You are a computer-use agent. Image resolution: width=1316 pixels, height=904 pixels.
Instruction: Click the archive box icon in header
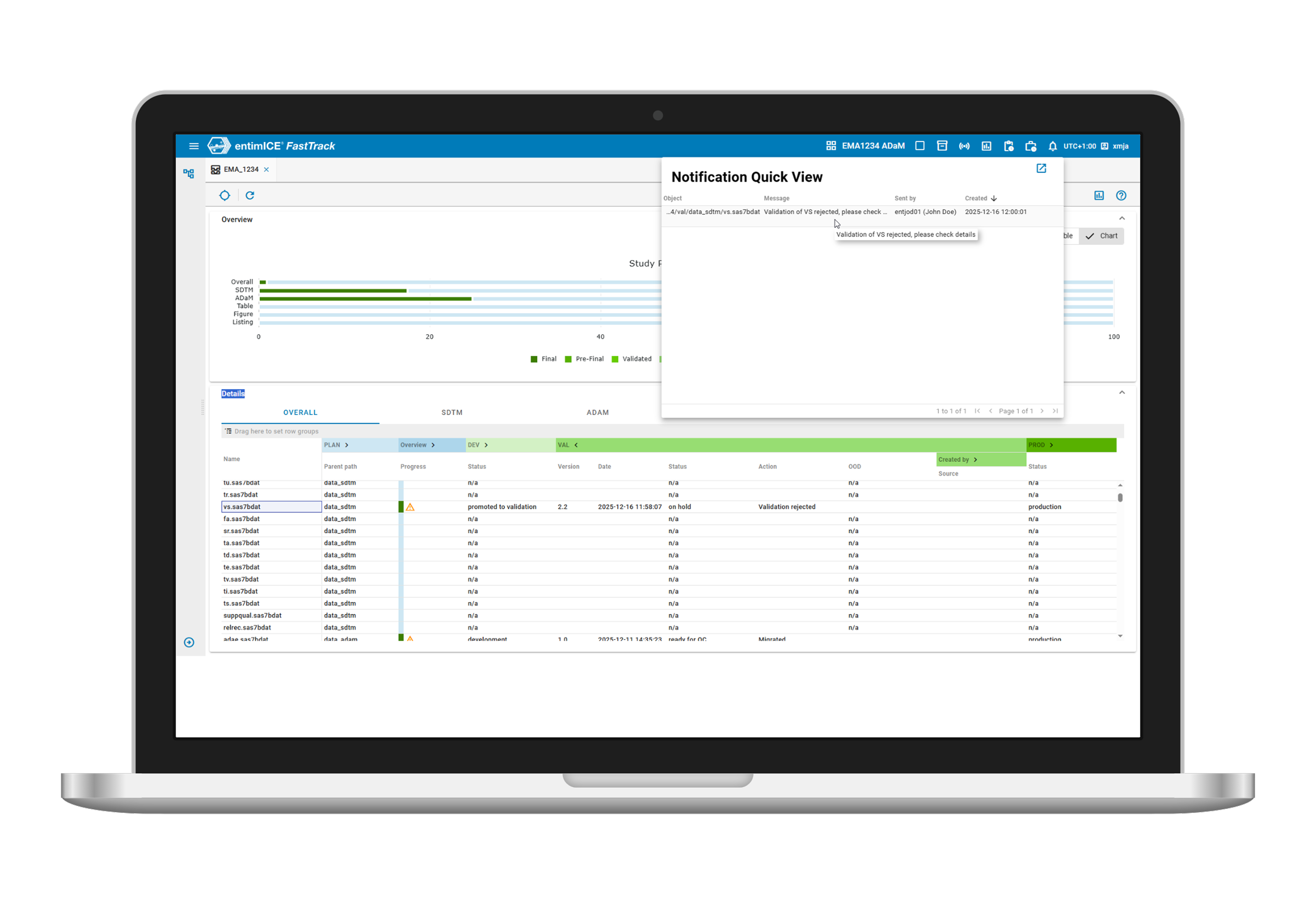click(x=941, y=146)
